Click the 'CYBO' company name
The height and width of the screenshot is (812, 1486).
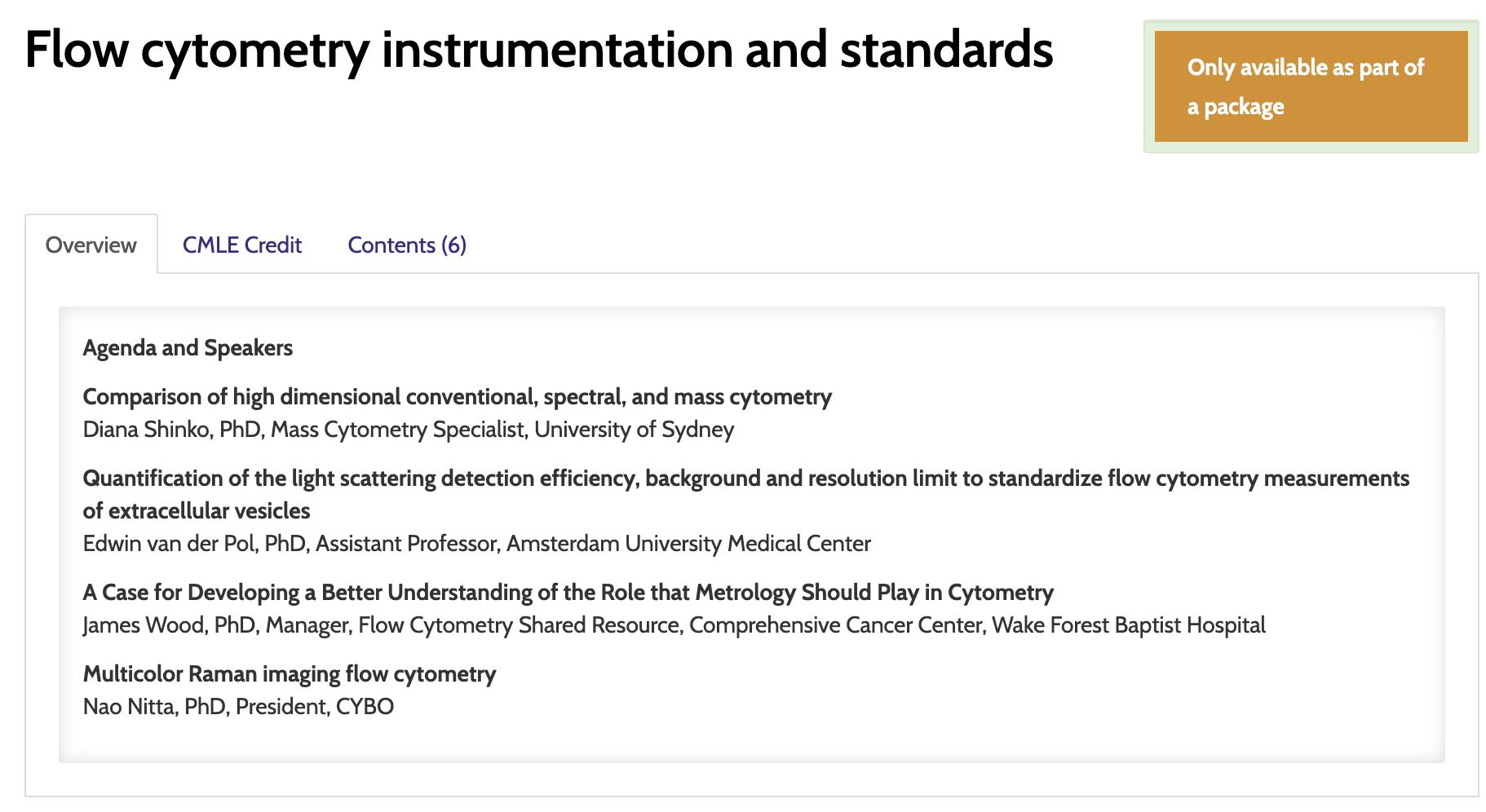365,707
